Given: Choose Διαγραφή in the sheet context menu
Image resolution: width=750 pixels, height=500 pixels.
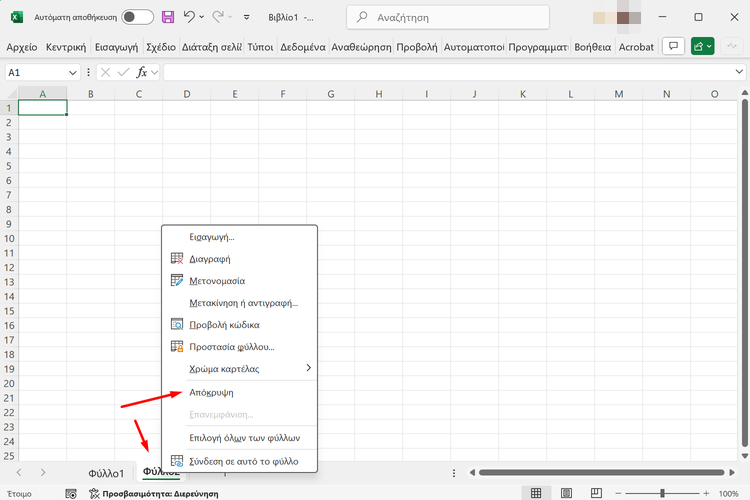Looking at the screenshot, I should 239,259.
